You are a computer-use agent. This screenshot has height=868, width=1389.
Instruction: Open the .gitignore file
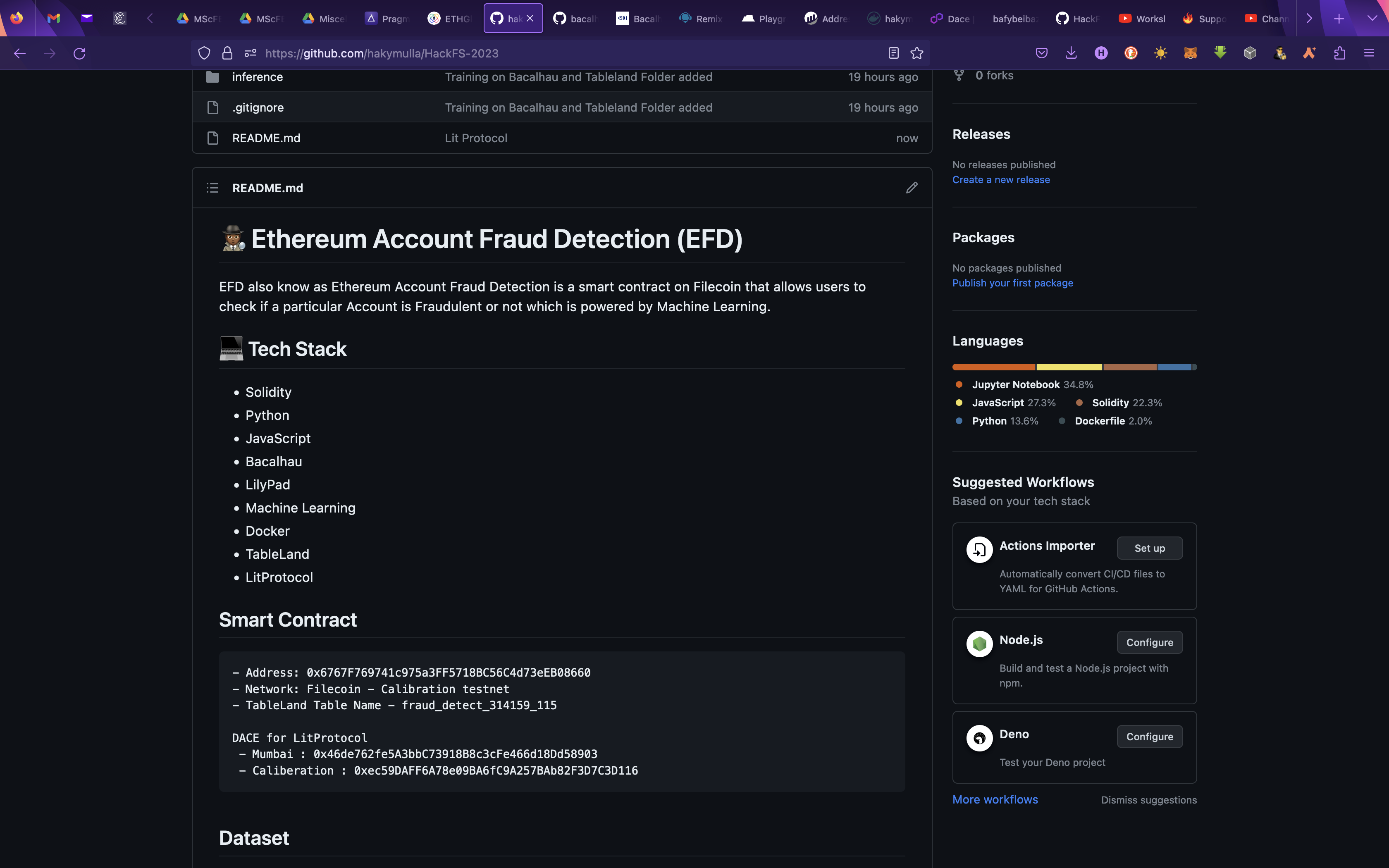[x=258, y=107]
